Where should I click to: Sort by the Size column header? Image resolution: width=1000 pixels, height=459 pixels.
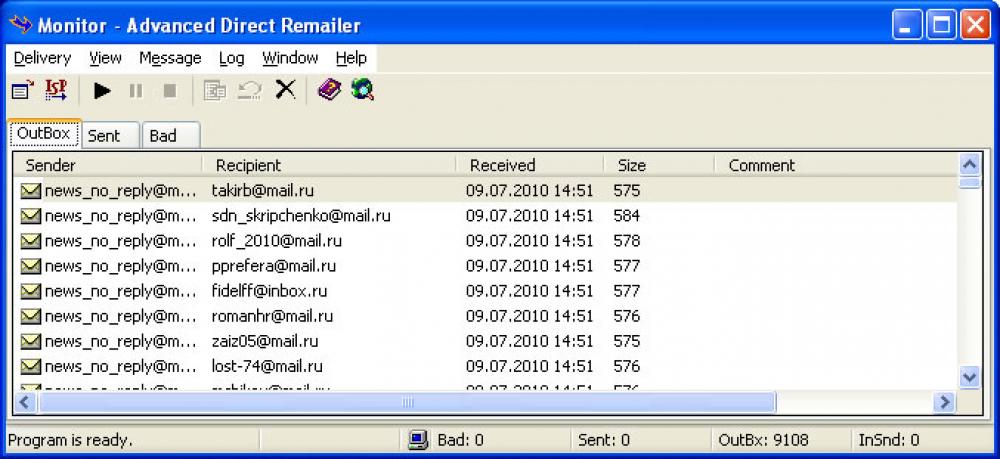pos(659,166)
